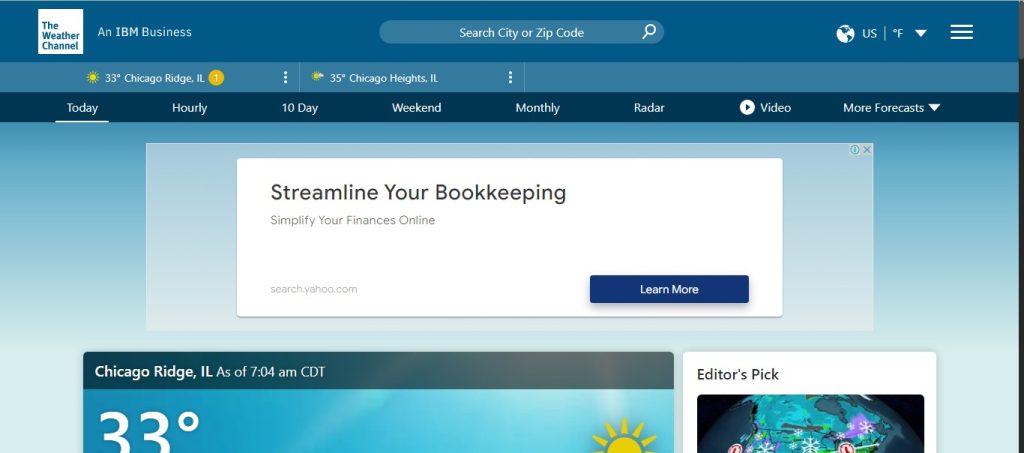Click the Learn More ad button
The width and height of the screenshot is (1024, 453).
coord(669,289)
